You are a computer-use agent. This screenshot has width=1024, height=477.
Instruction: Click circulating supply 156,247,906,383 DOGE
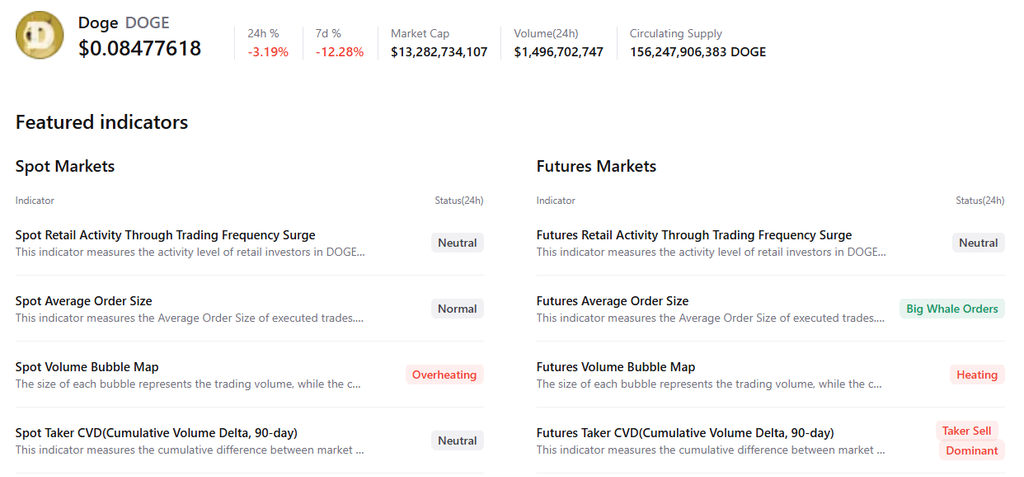(x=697, y=52)
